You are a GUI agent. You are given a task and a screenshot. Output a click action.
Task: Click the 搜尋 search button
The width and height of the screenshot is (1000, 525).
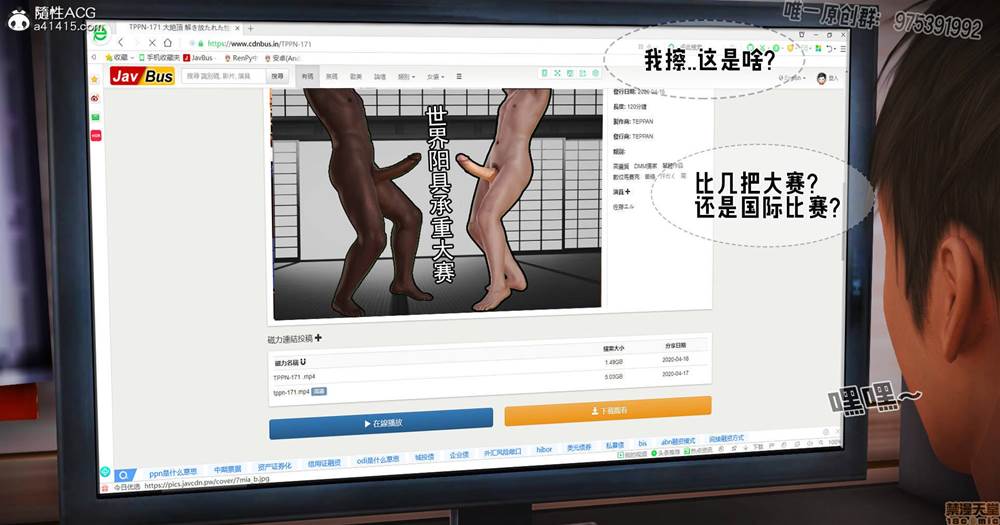277,76
